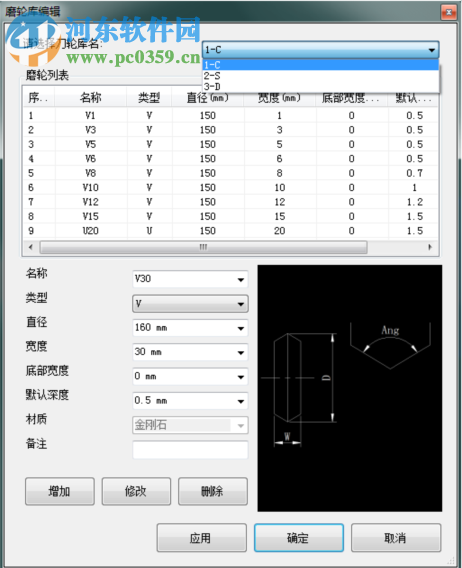Open the 类型 dropdown set to V
462x568 pixels.
pos(190,304)
